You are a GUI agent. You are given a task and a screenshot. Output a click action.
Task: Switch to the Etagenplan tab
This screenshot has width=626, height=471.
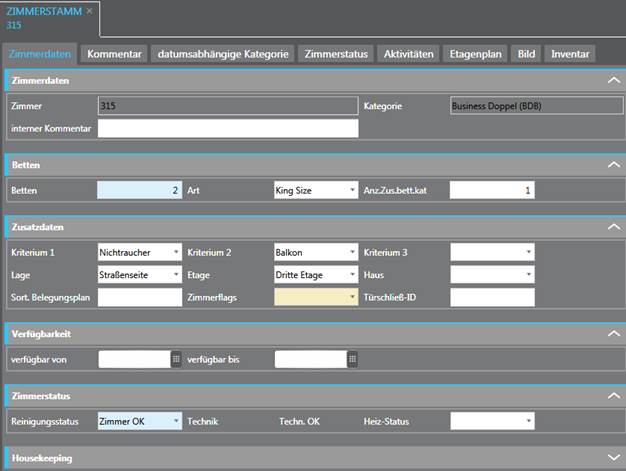[474, 53]
